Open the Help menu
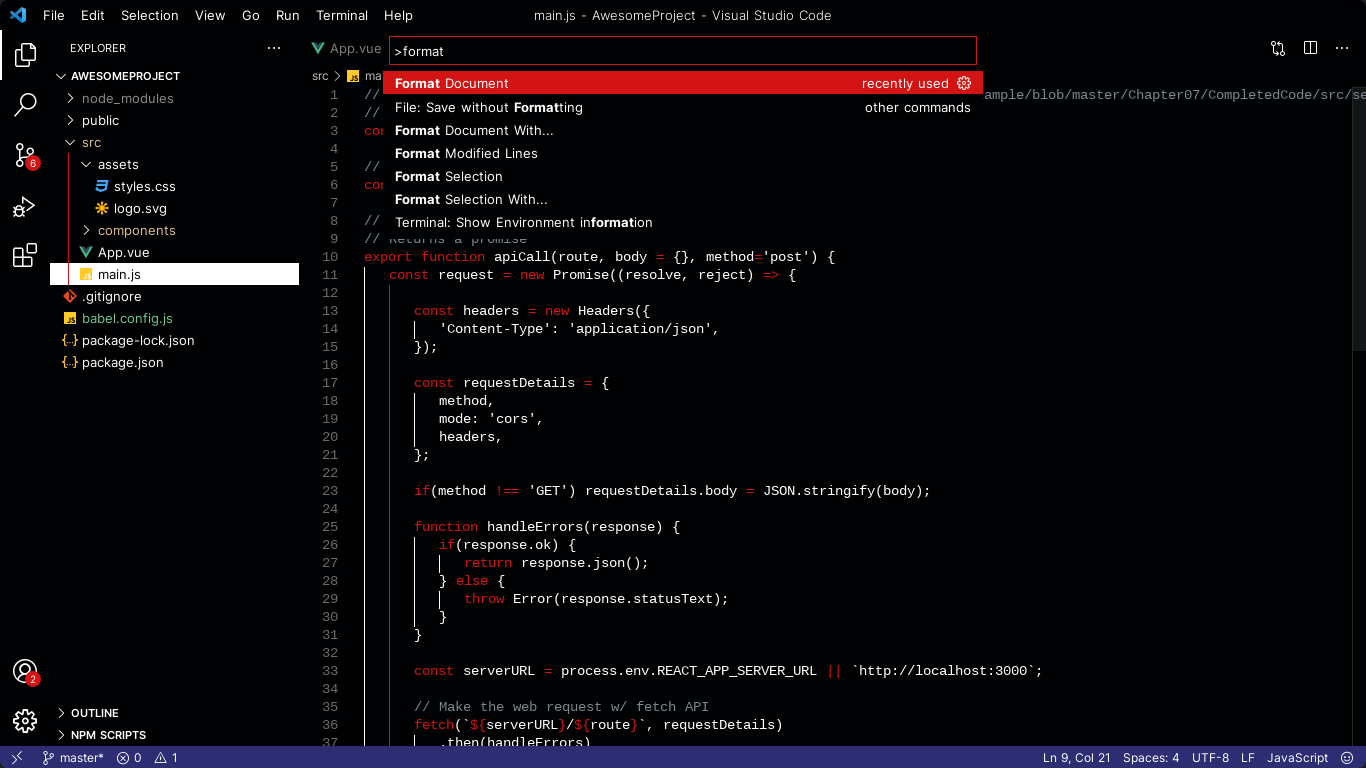 pos(398,15)
